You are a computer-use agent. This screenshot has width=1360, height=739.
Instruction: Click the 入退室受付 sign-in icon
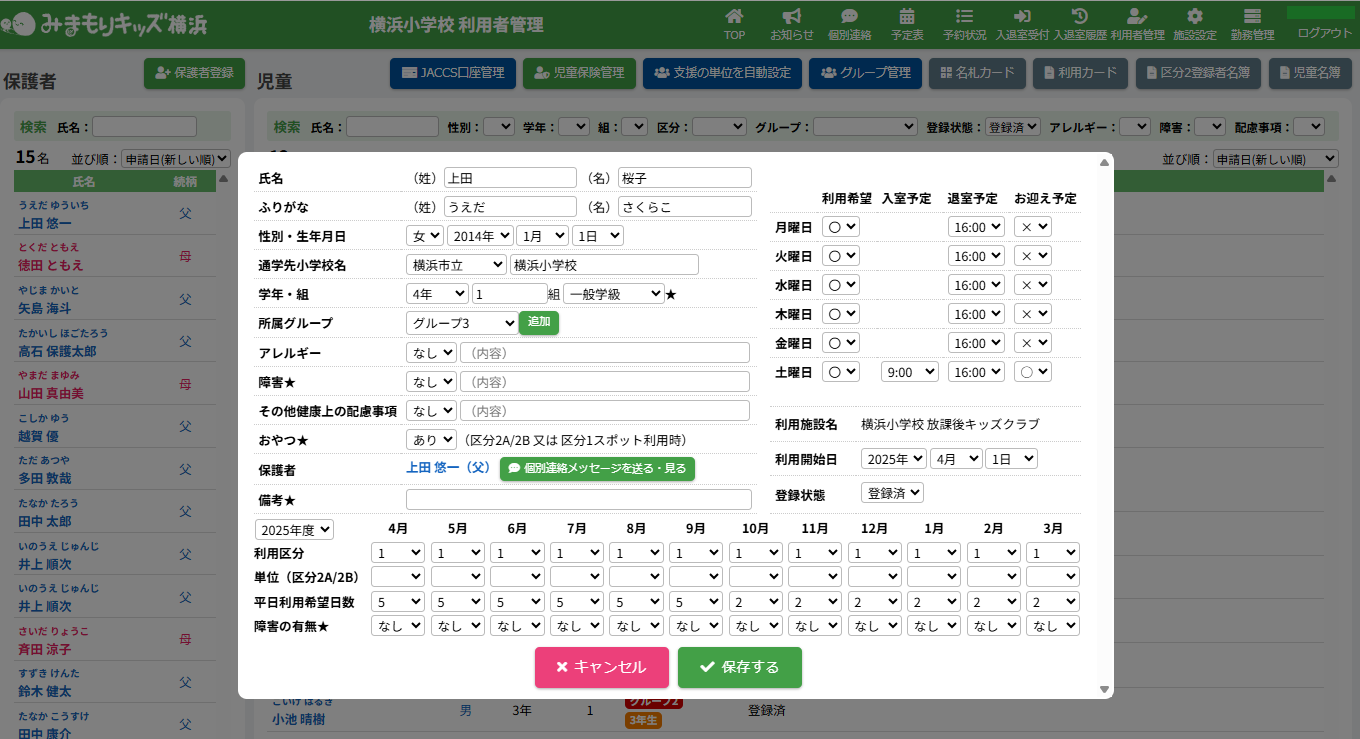click(x=1022, y=17)
